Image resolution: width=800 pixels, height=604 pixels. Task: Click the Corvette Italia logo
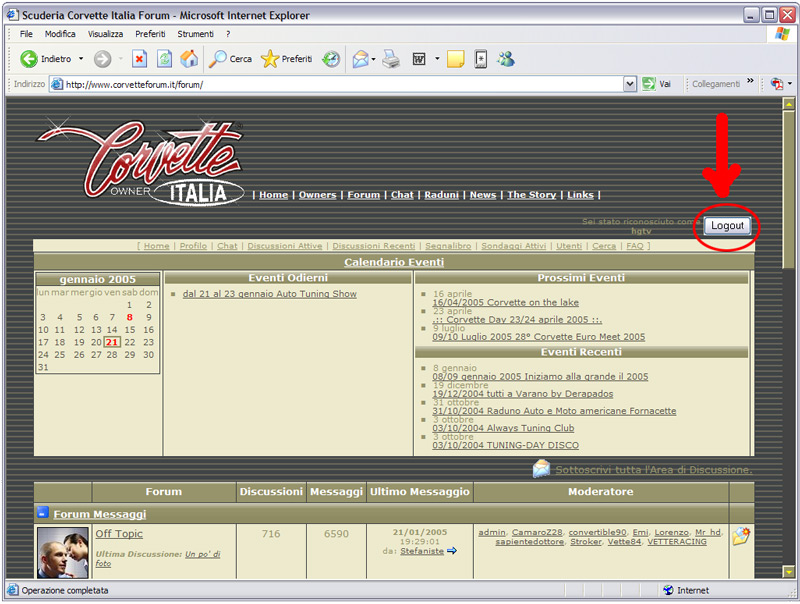(x=140, y=162)
